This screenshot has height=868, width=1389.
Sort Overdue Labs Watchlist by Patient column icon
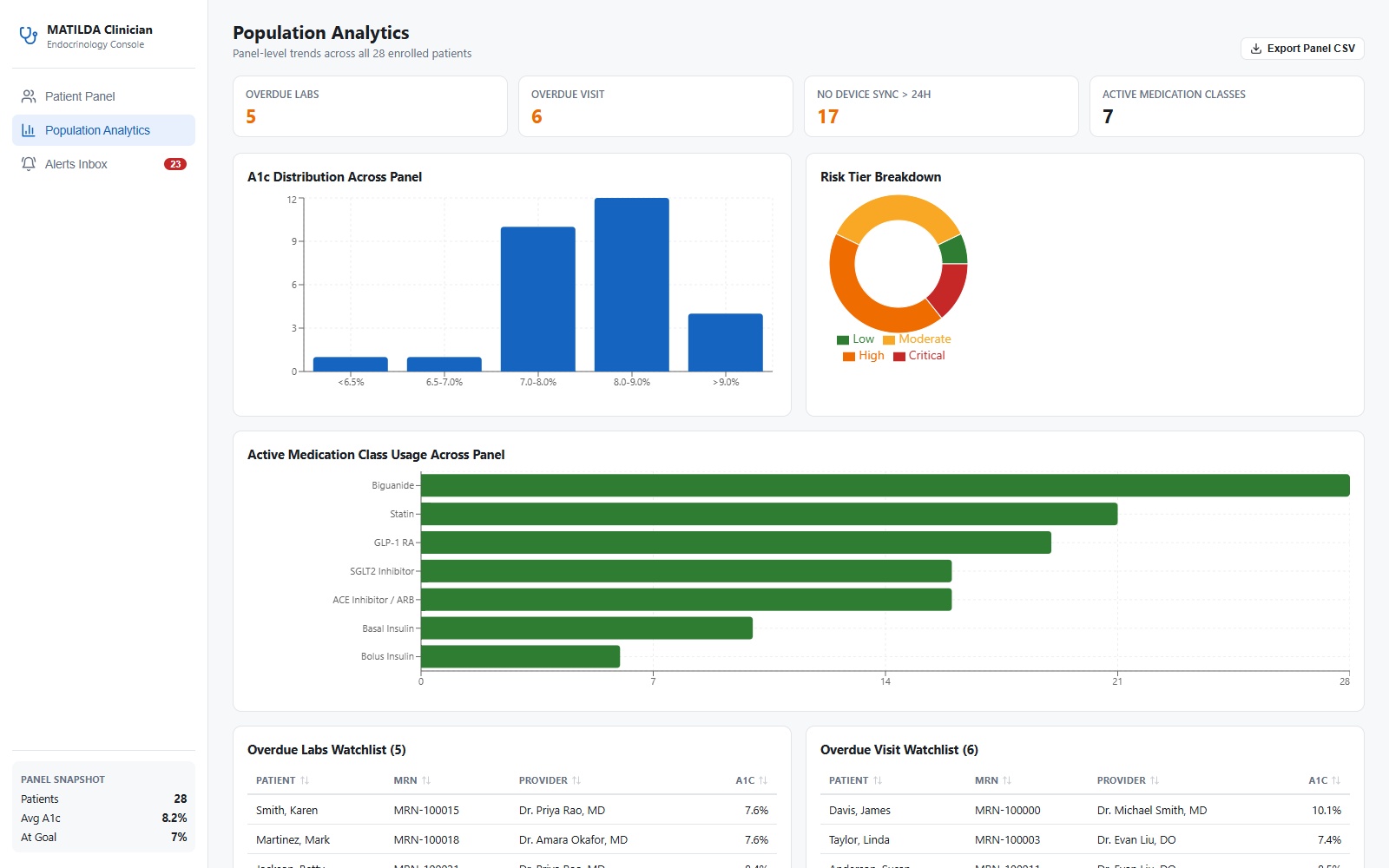[x=305, y=780]
